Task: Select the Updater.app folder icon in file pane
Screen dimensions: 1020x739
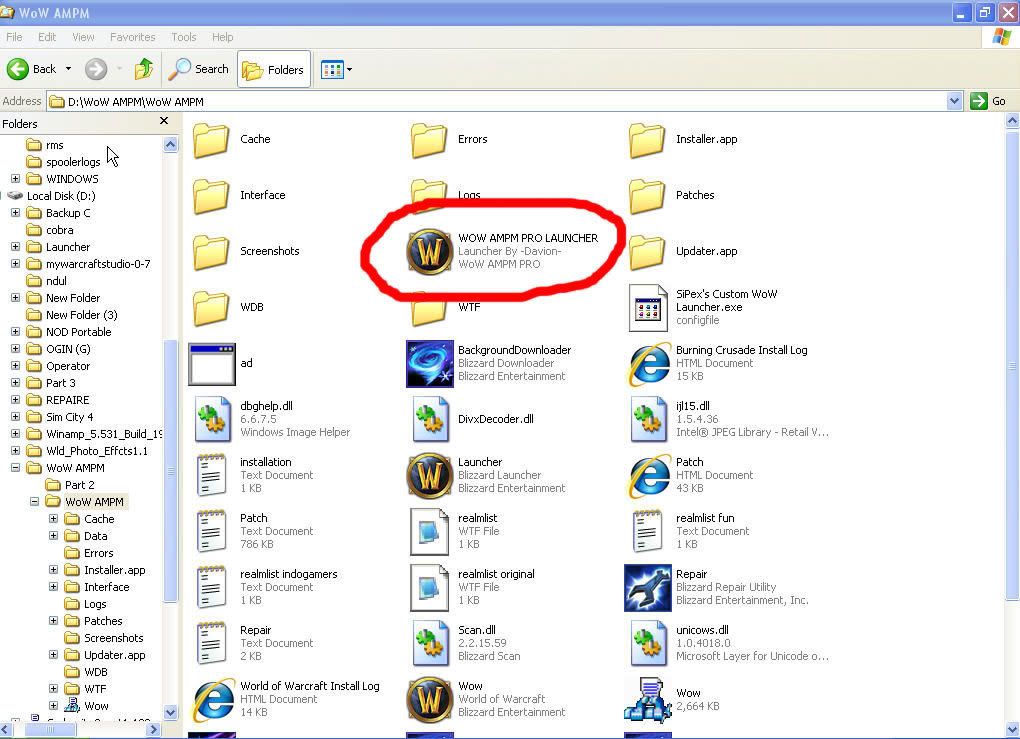Action: 647,252
